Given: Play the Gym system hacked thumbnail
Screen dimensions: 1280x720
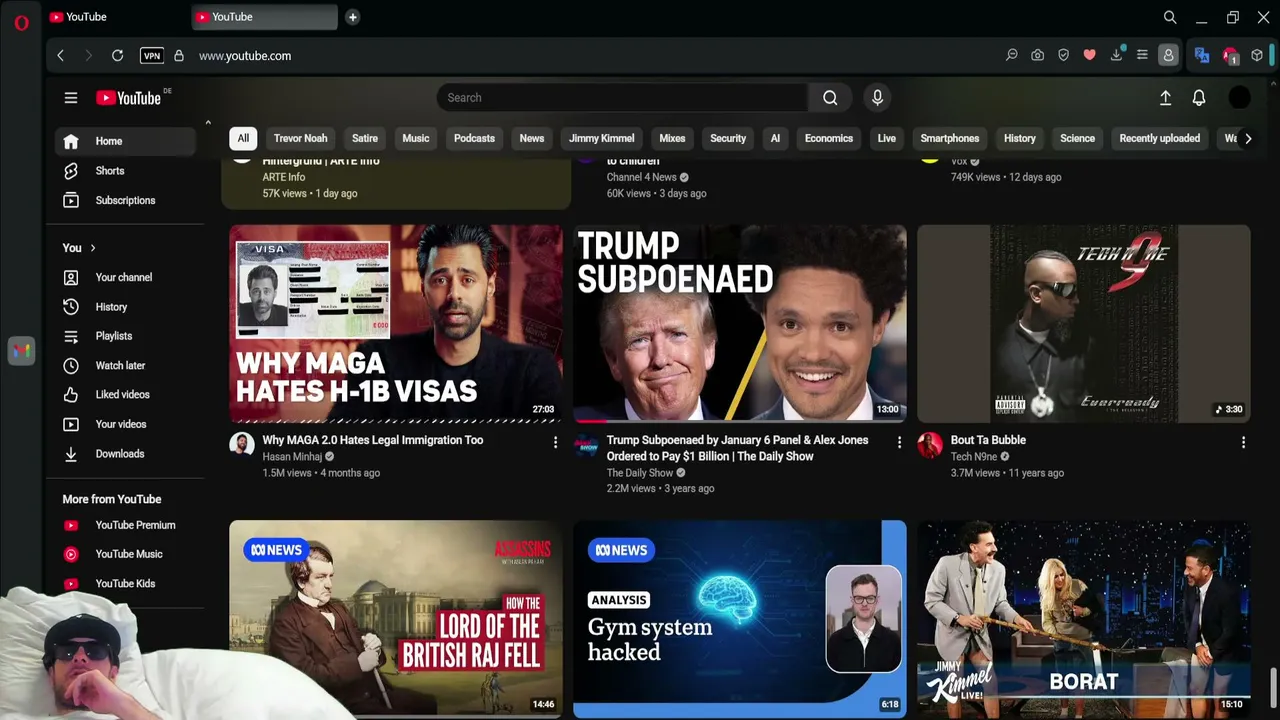Looking at the screenshot, I should click(x=740, y=619).
